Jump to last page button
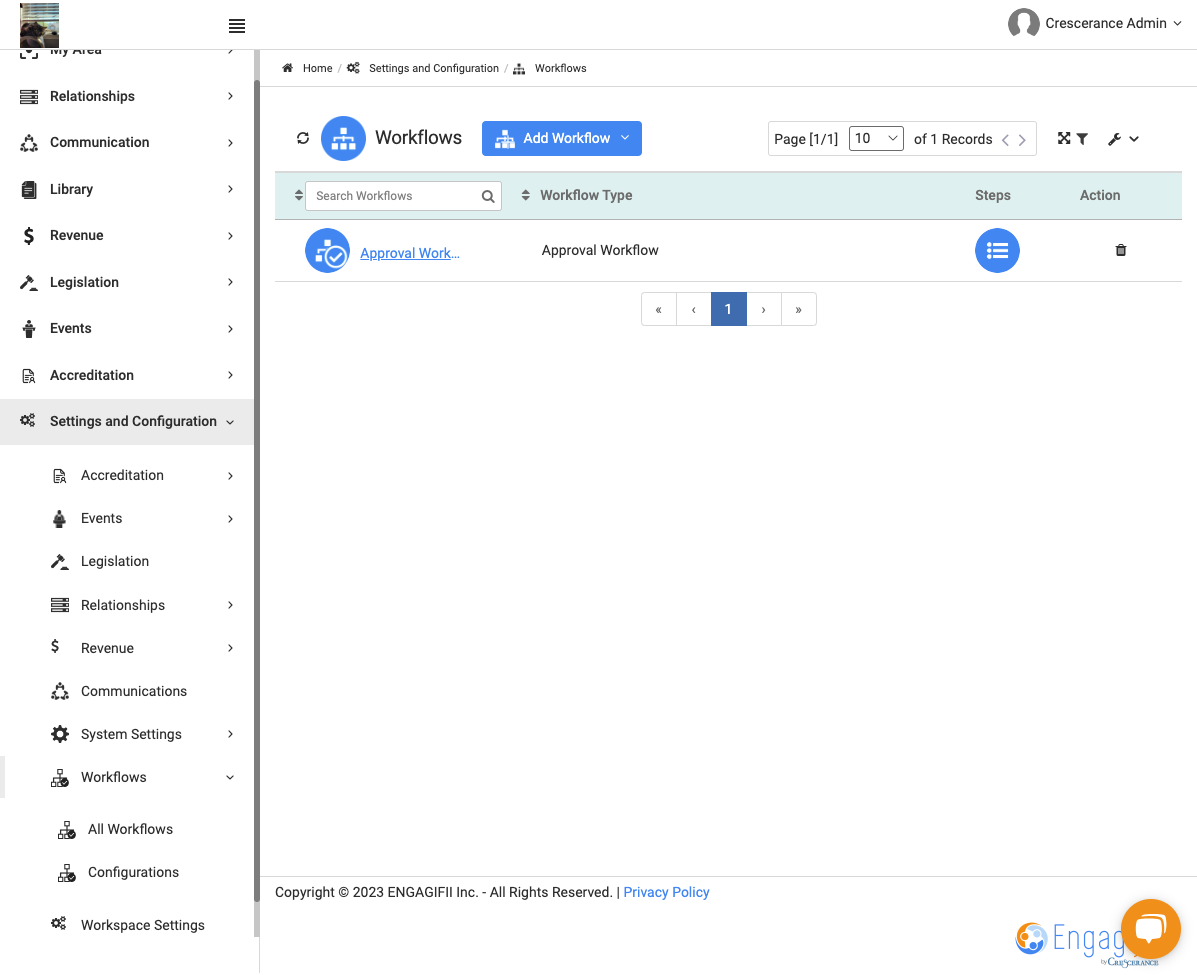Image resolution: width=1197 pixels, height=975 pixels. click(799, 309)
